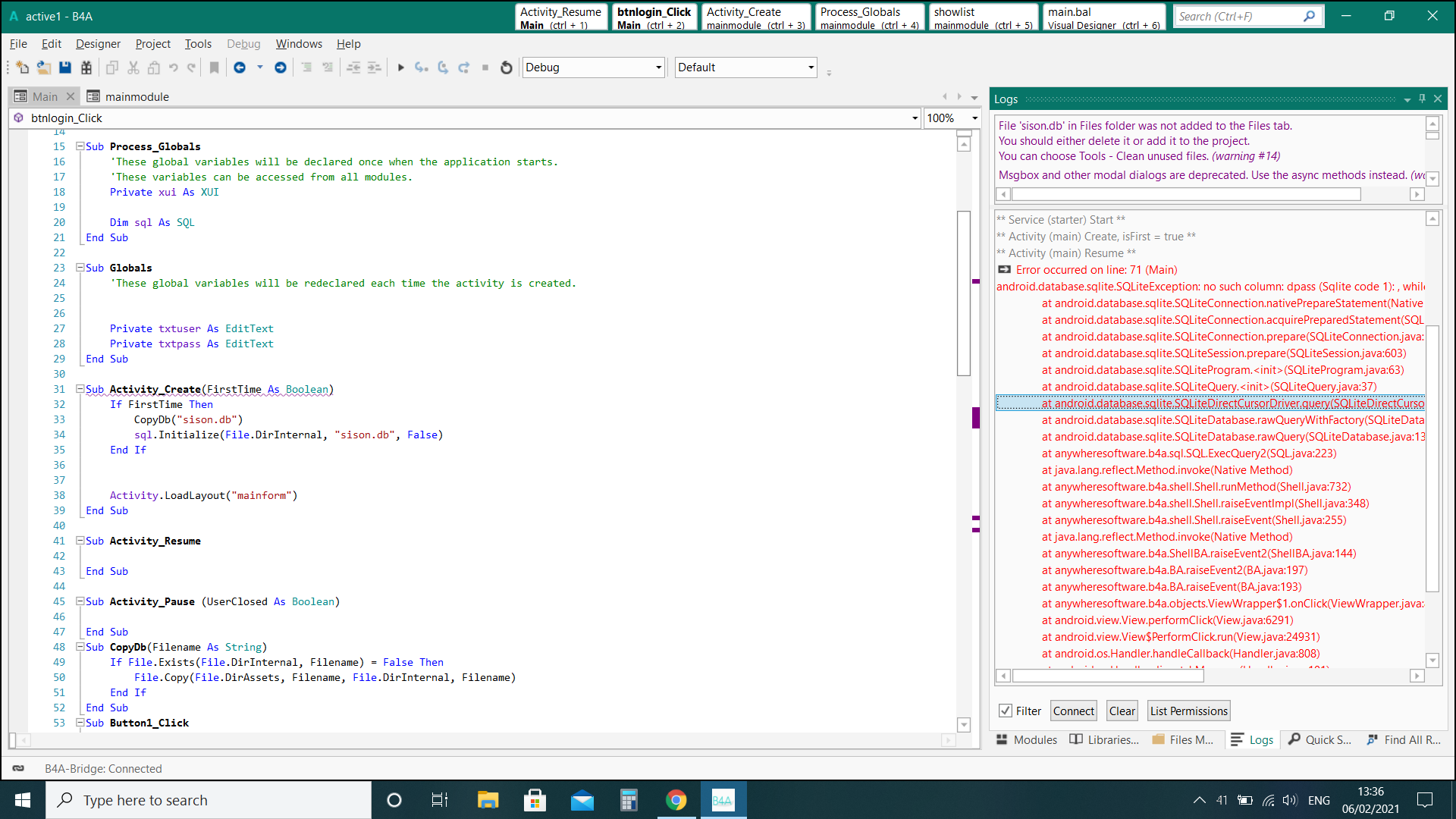Screen dimensions: 1456x819
Task: Click the Run play button in toolbar
Action: pyautogui.click(x=400, y=67)
